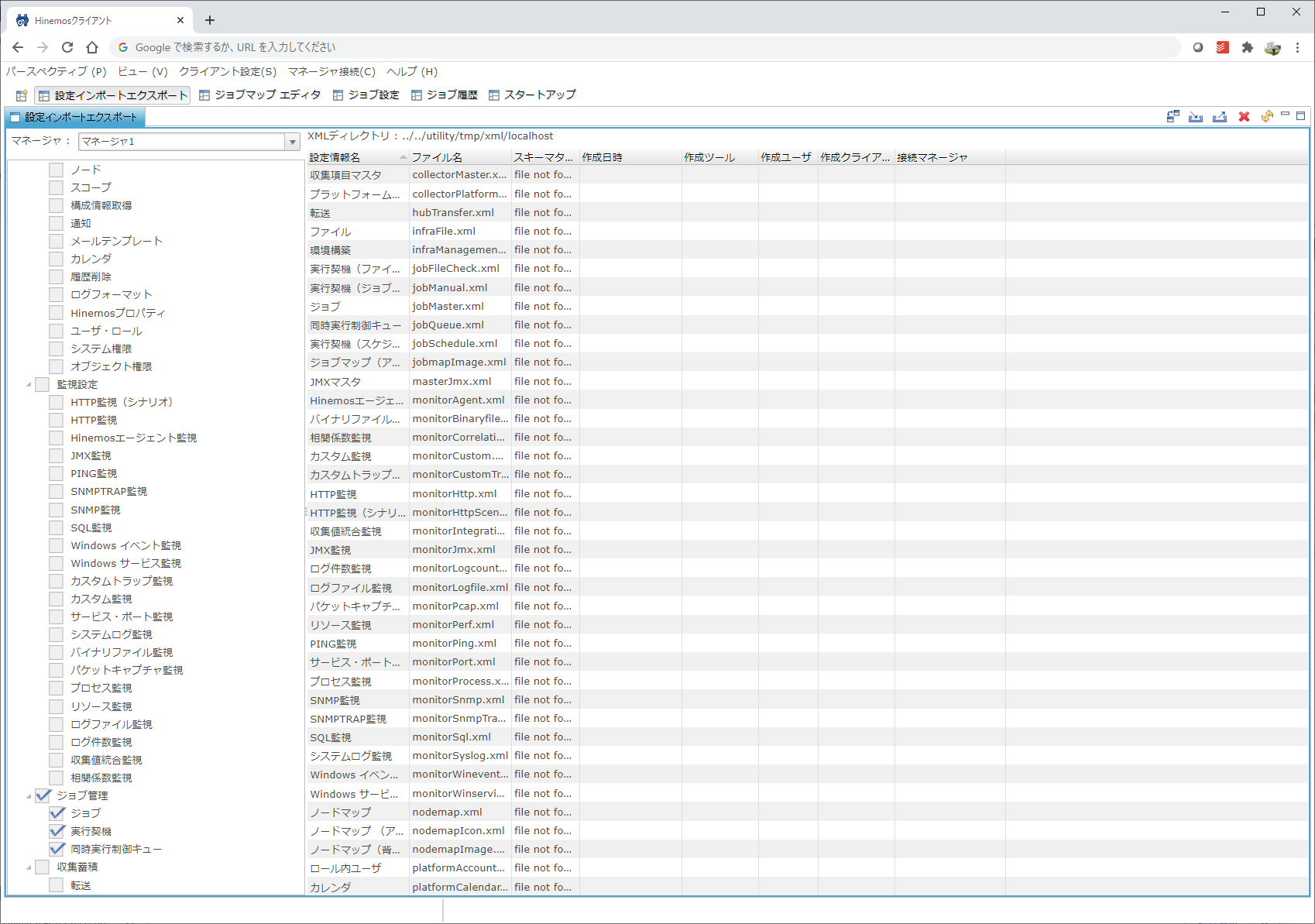Sort by 設定情報名 column header
This screenshot has height=924, width=1315.
(358, 157)
